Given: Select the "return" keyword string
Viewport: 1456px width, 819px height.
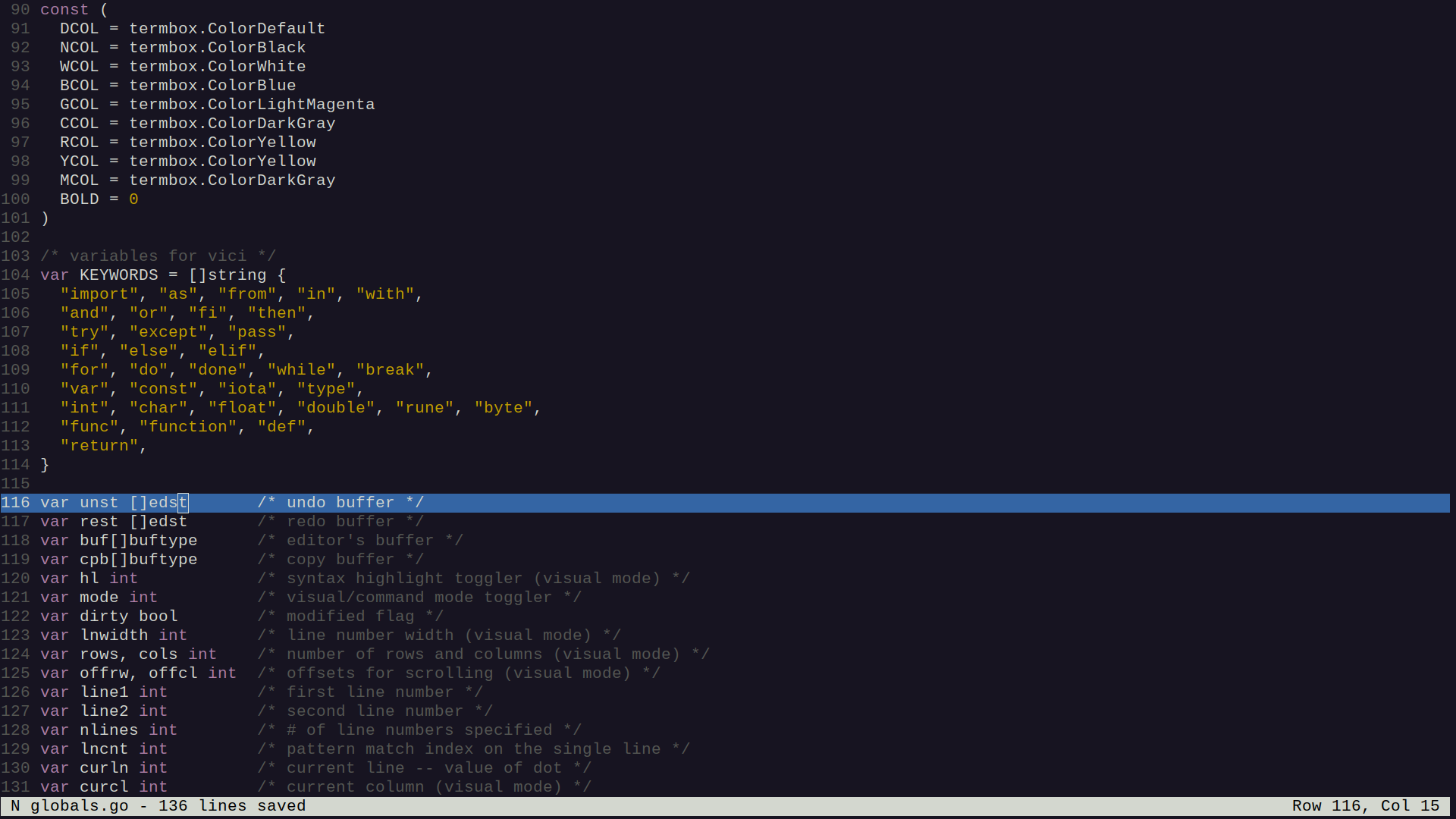Looking at the screenshot, I should [99, 446].
